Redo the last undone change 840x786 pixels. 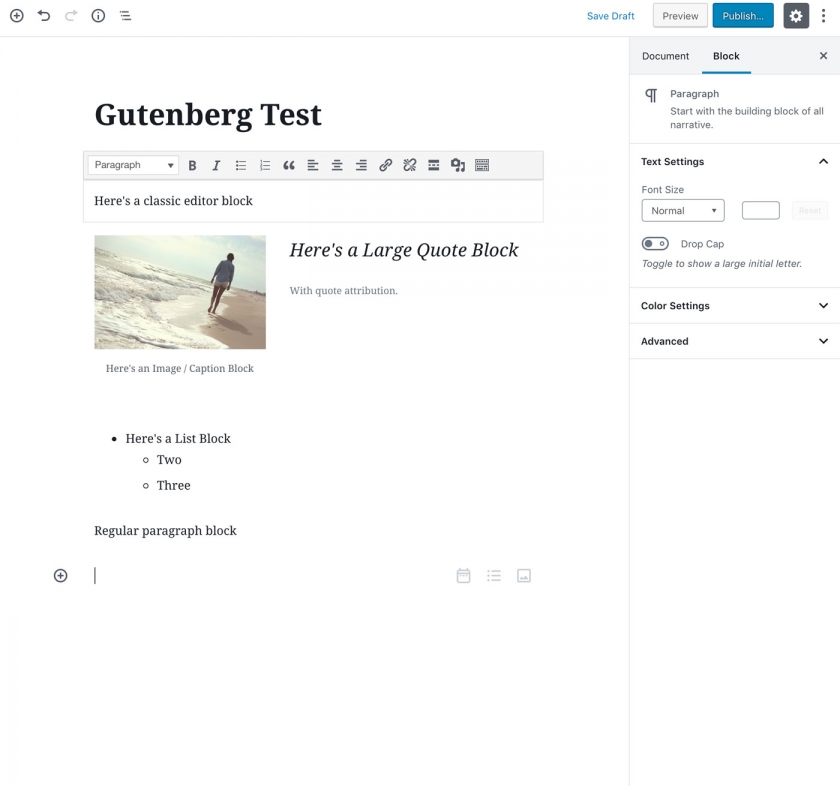(x=70, y=16)
